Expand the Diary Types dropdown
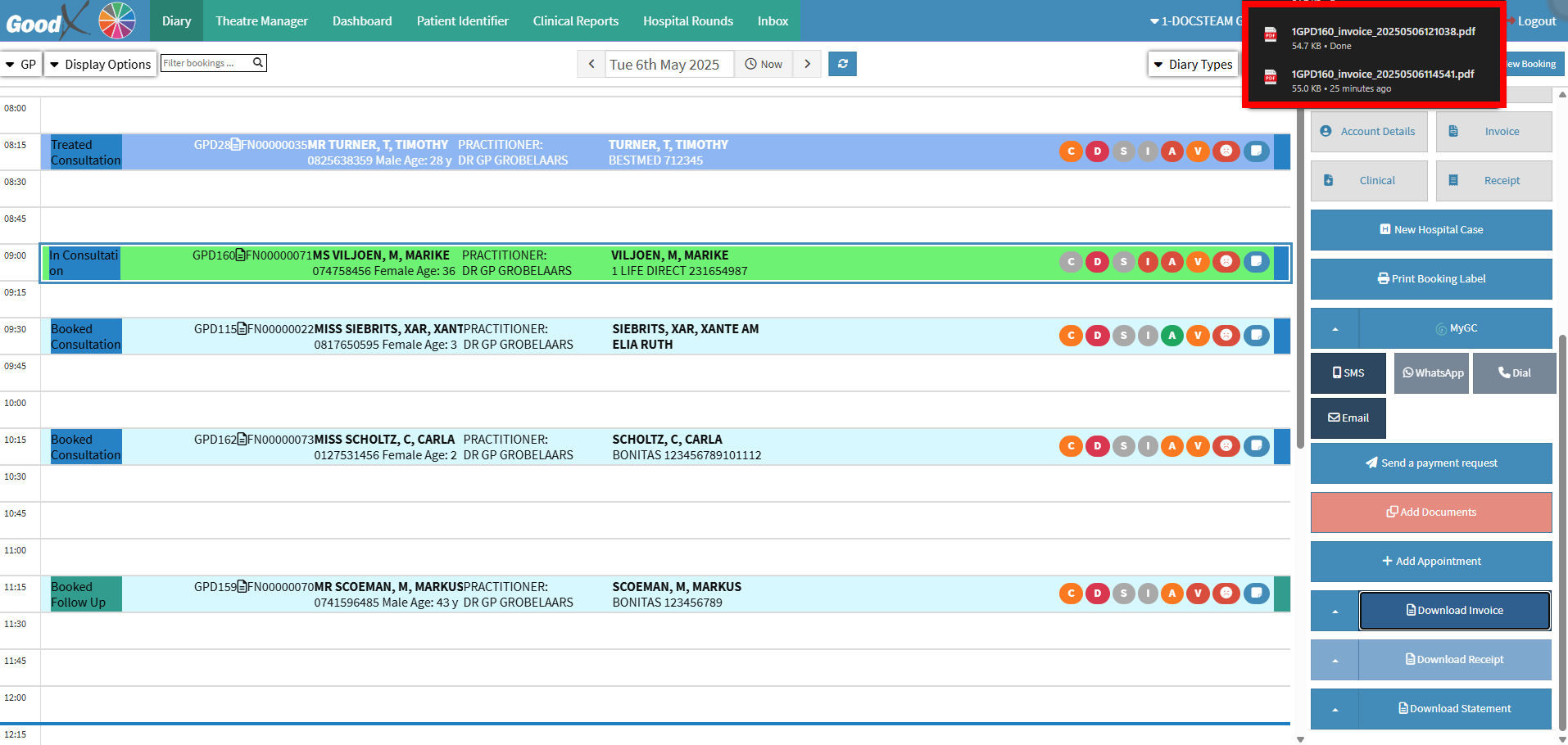 [x=1193, y=64]
